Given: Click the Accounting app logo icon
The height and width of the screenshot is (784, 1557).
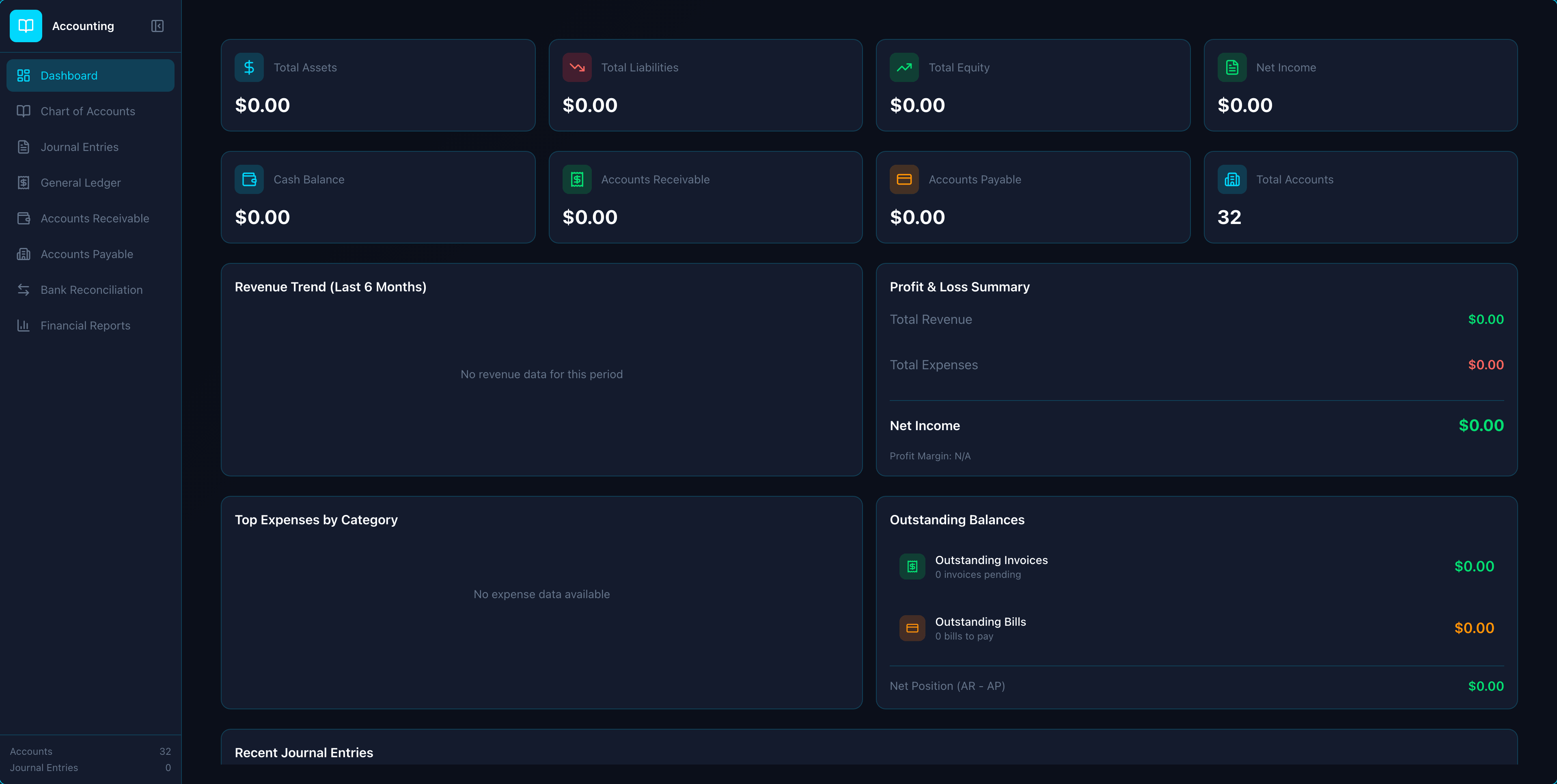Looking at the screenshot, I should [x=26, y=26].
